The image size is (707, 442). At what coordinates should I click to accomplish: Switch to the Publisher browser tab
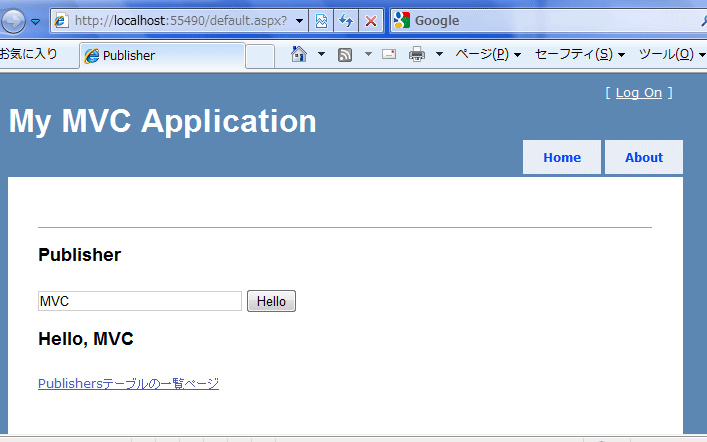(160, 56)
